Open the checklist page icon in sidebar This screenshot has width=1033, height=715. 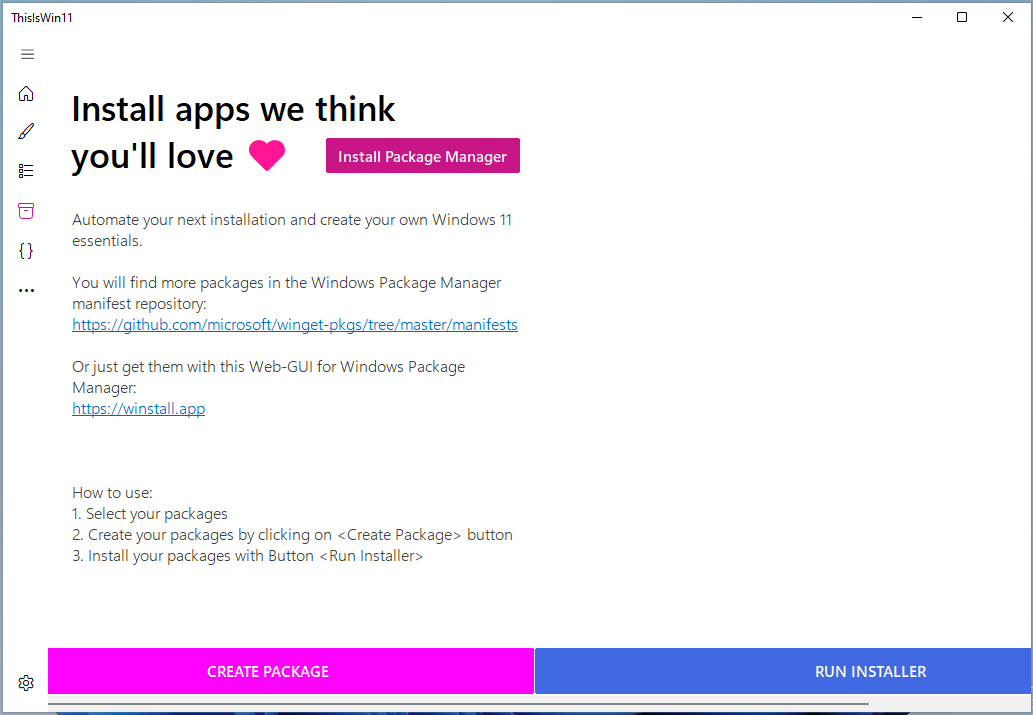point(26,171)
